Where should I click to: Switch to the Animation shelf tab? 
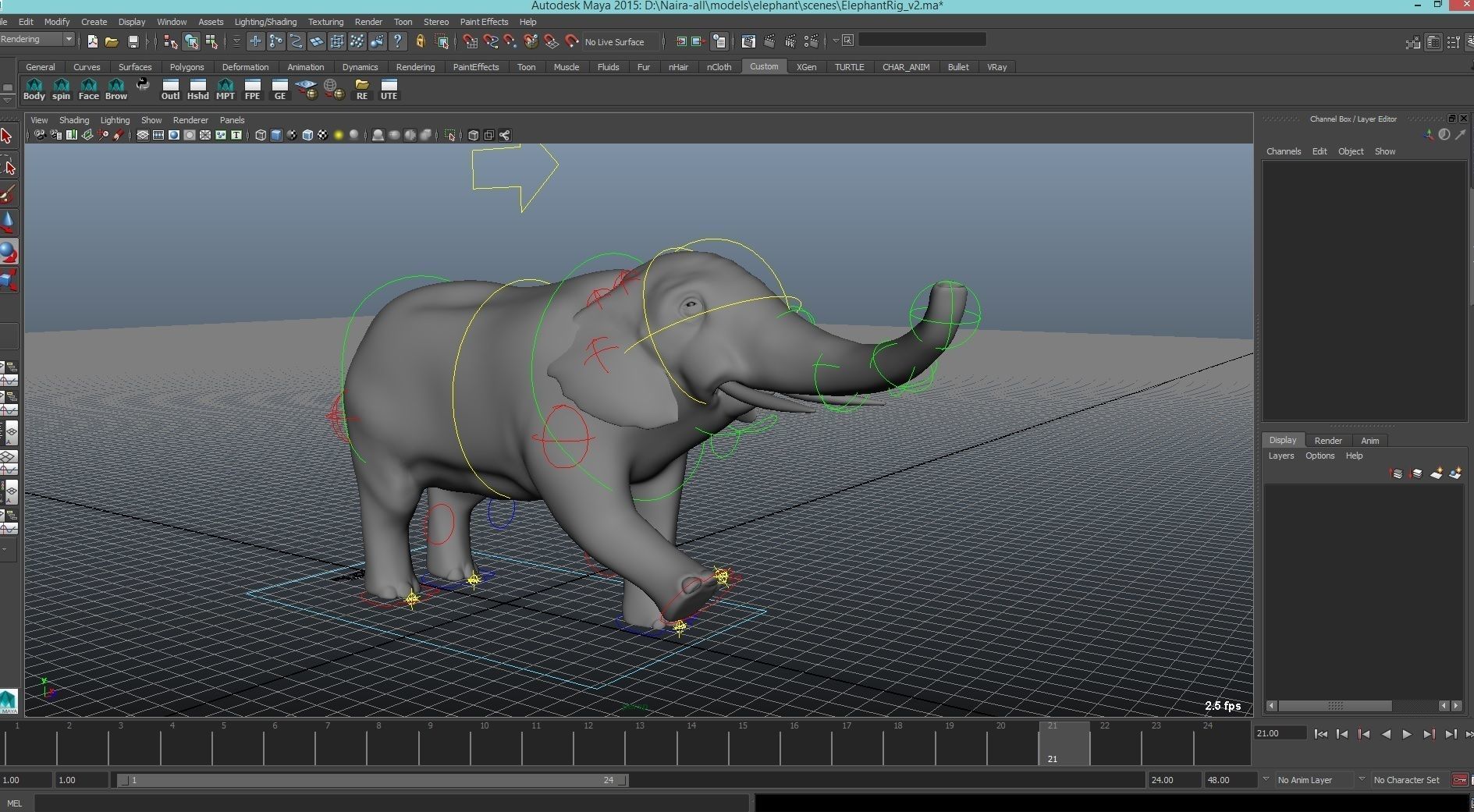click(305, 67)
